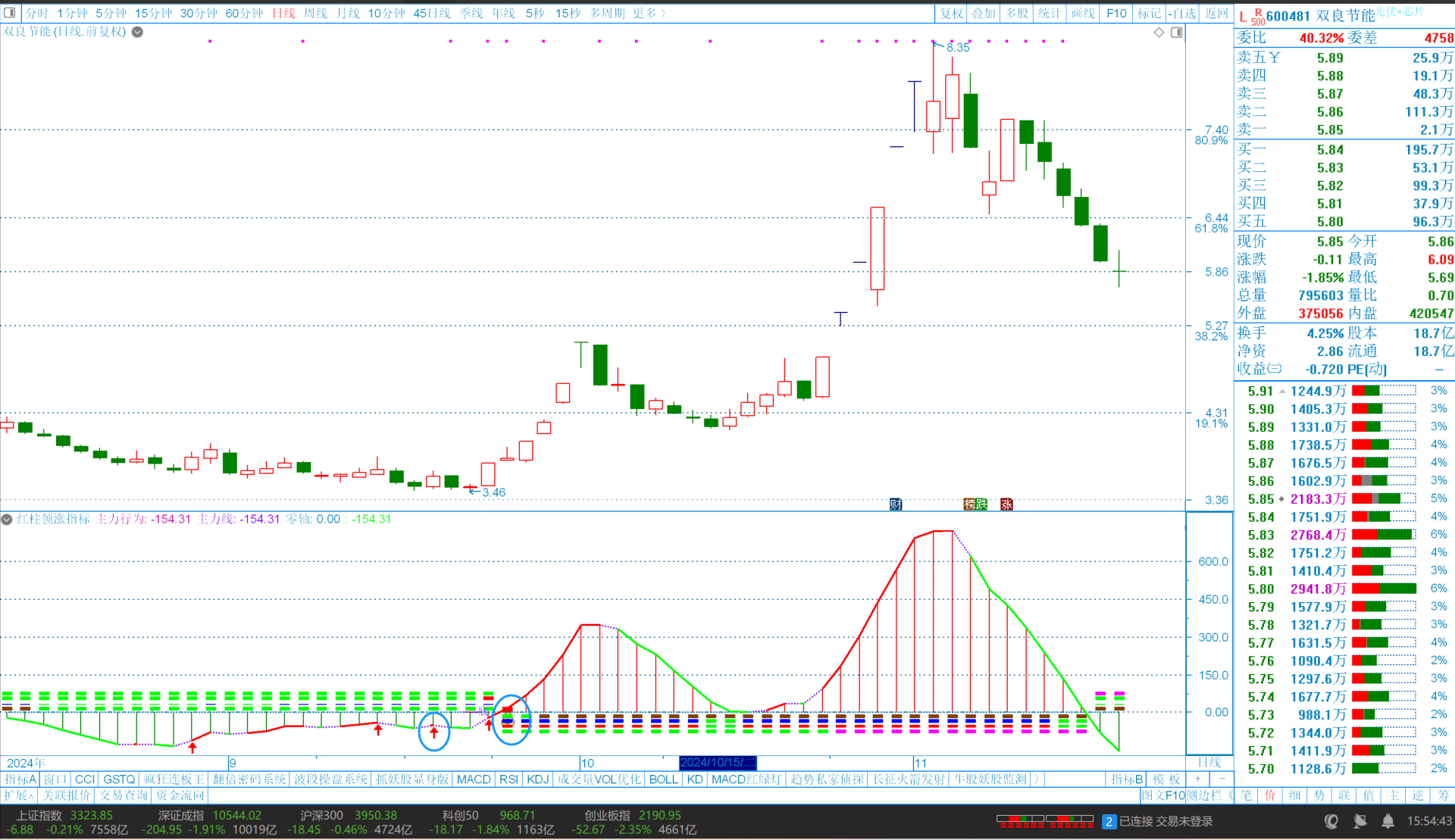The width and height of the screenshot is (1455, 840).
Task: Click the diamond icon above the chart
Action: [x=1159, y=32]
